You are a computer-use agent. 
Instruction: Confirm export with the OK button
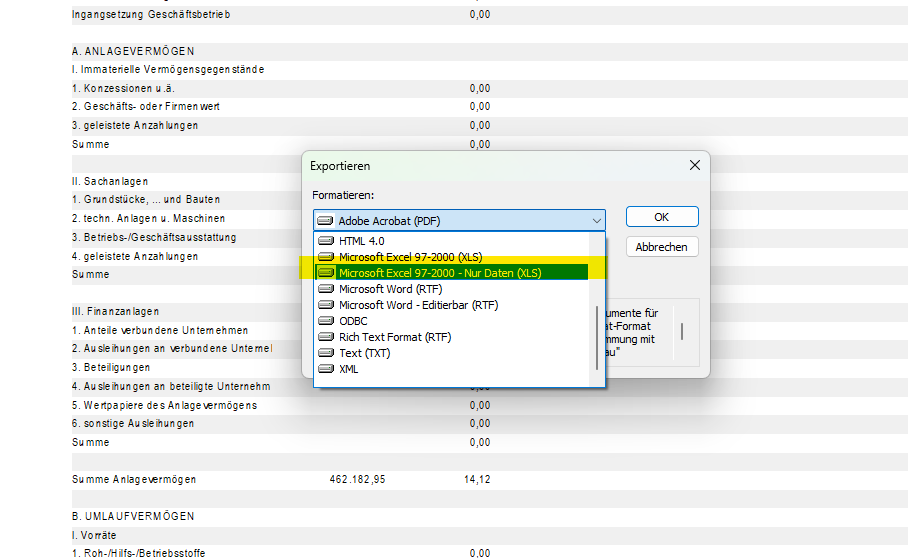(x=662, y=217)
